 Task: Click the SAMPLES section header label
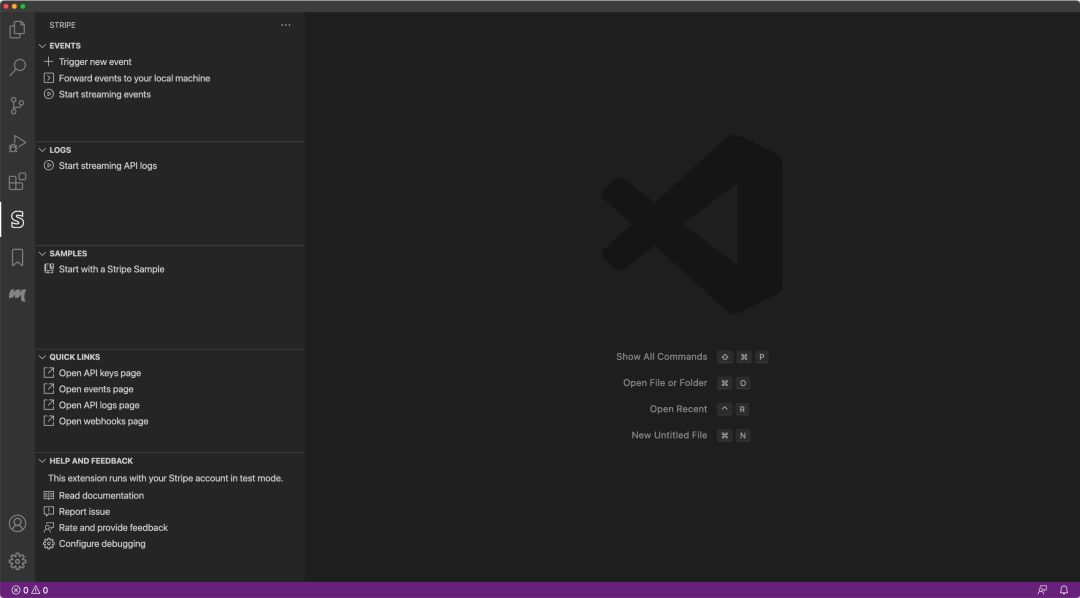68,254
